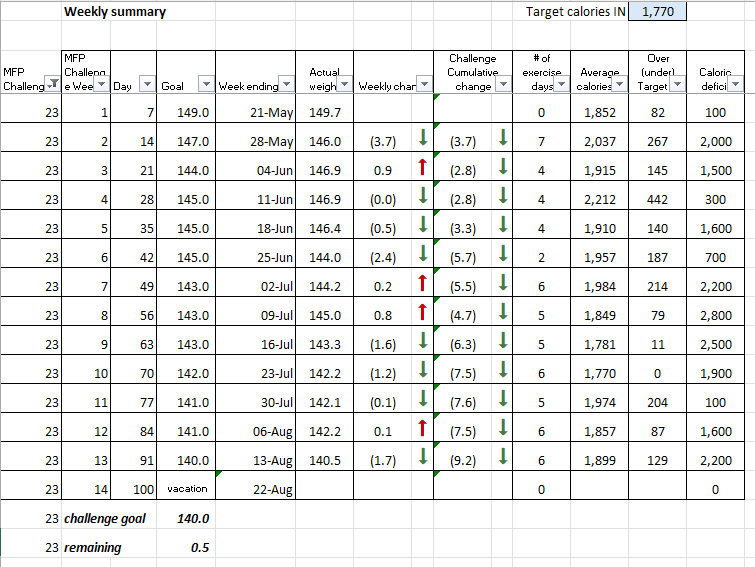Select the caloric deficit cell 1,900
755x567 pixels.
716,369
